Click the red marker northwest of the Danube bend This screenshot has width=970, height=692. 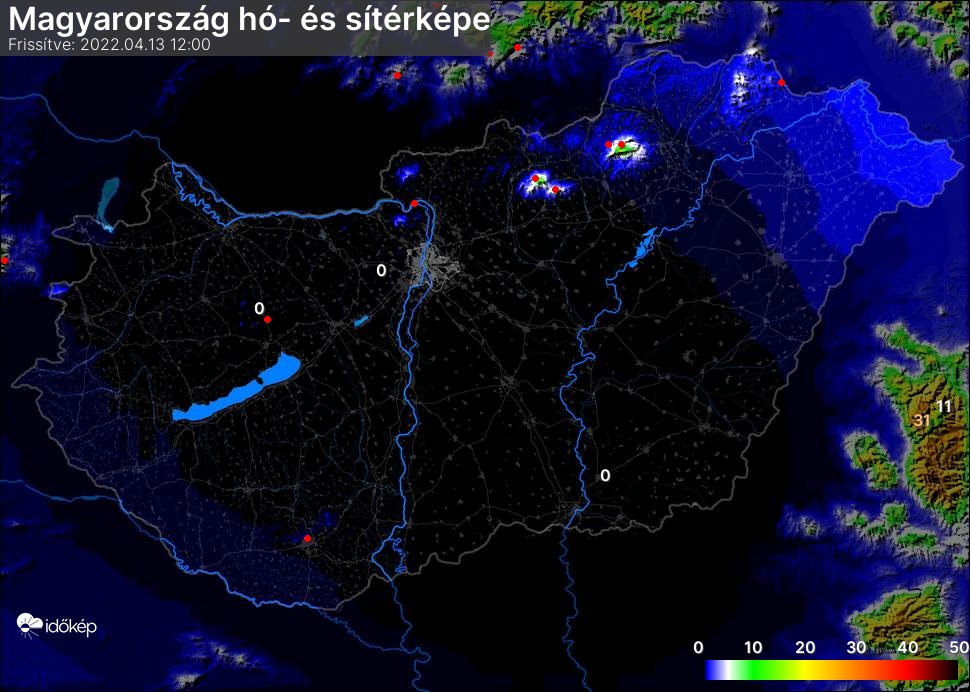tap(397, 75)
